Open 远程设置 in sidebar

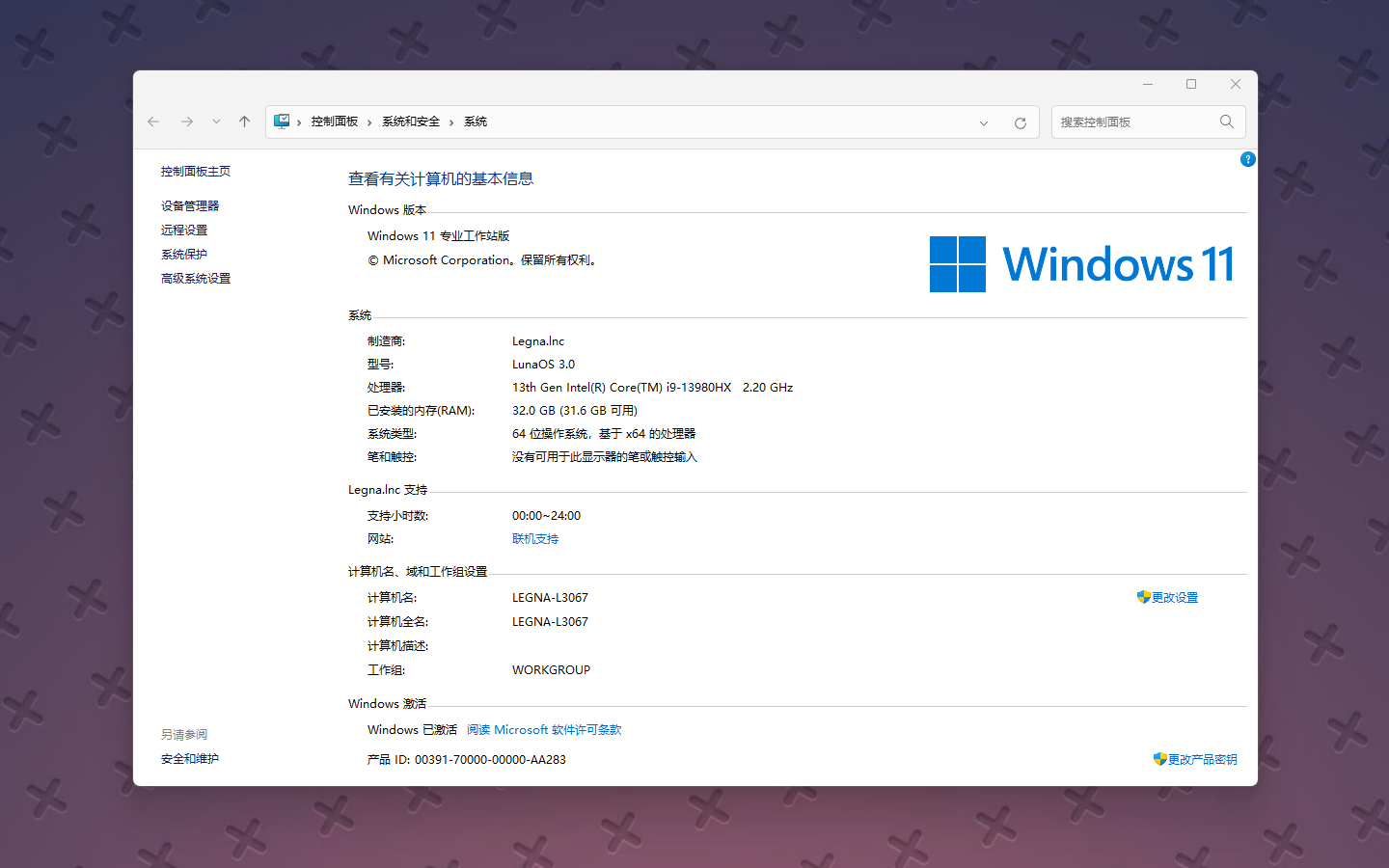[184, 231]
